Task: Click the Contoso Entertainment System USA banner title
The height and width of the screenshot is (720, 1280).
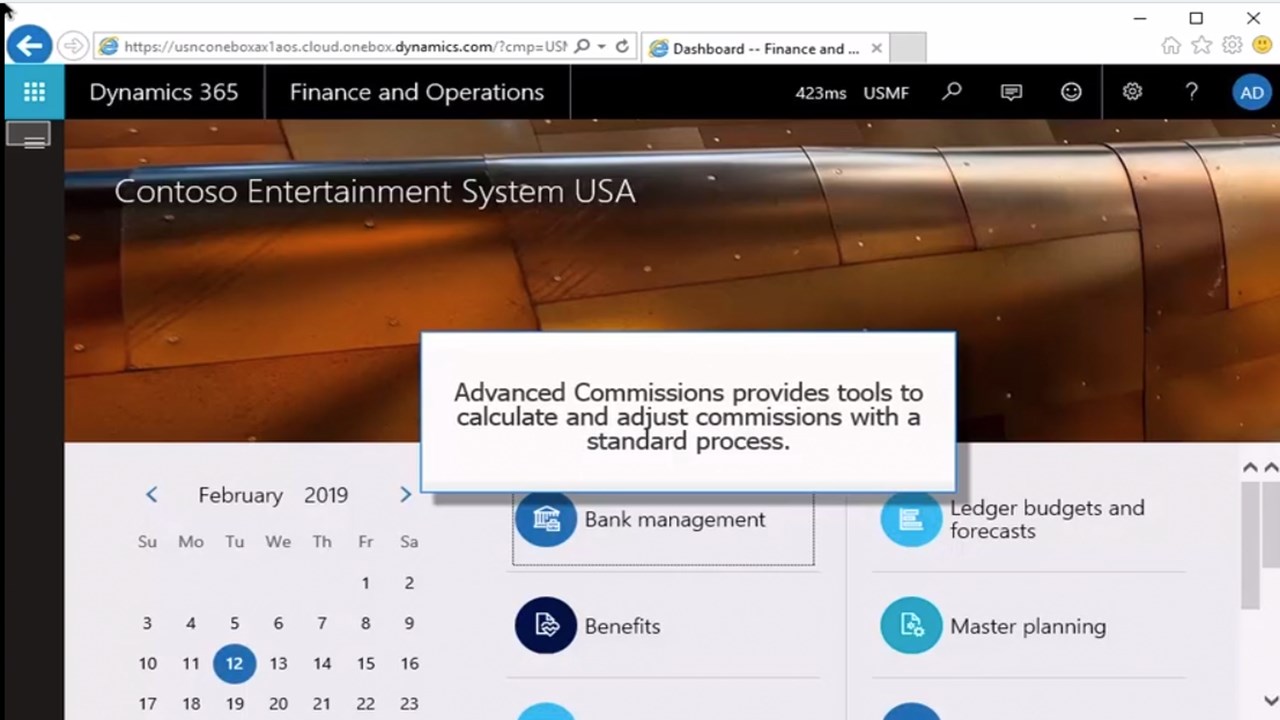Action: click(374, 191)
